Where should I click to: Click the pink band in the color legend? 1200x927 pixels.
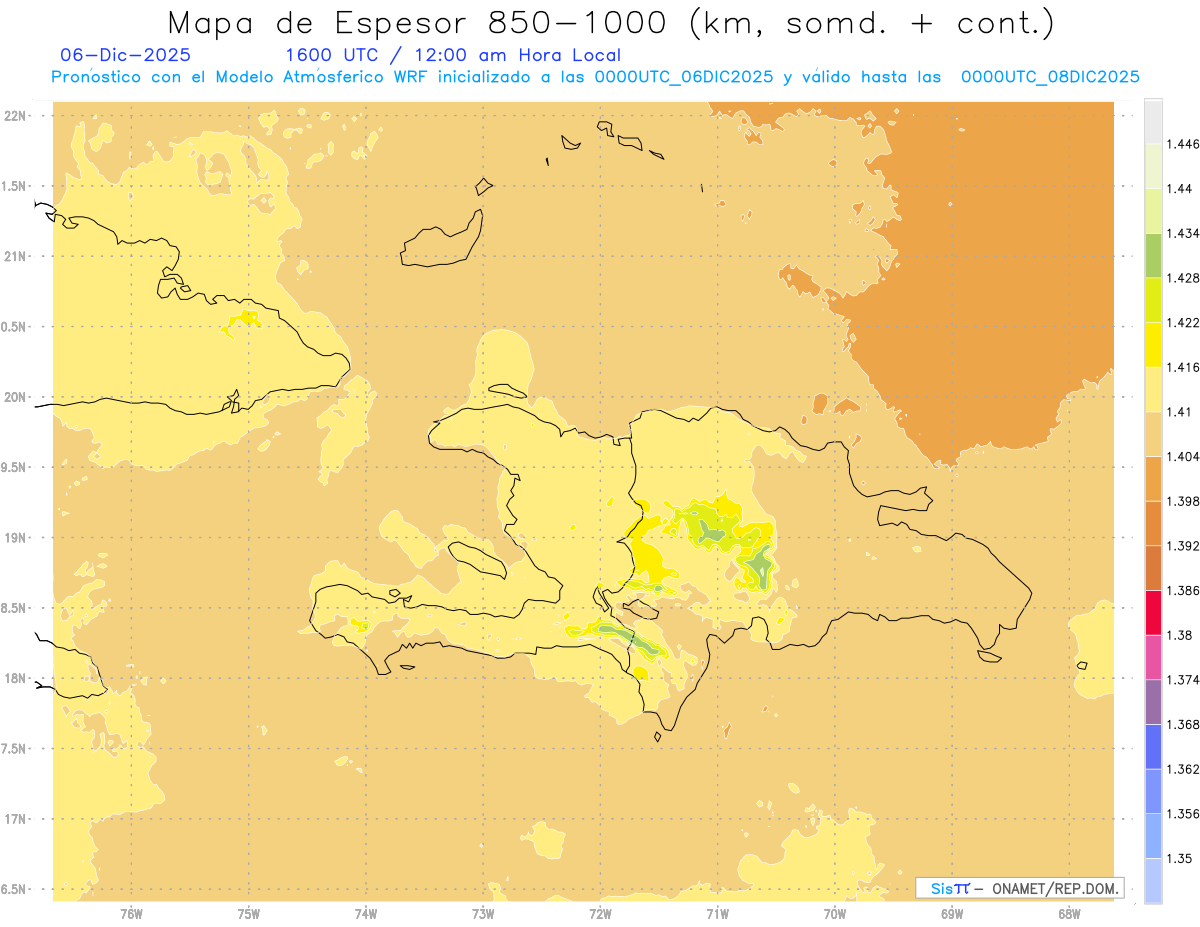point(1153,657)
